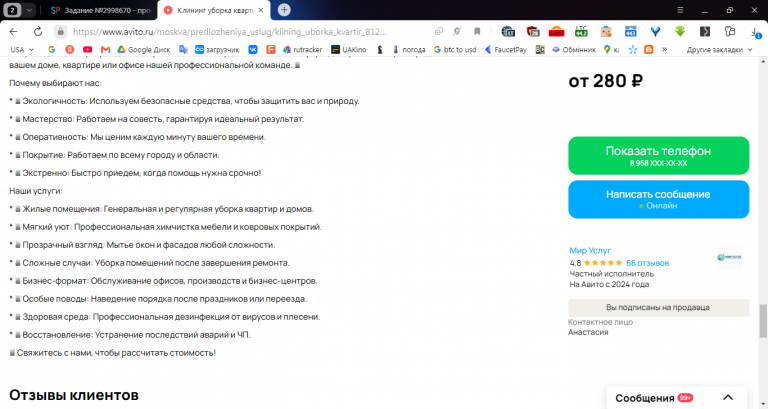768x409 pixels.
Task: Open the orange F bookmark icon
Action: click(270, 49)
